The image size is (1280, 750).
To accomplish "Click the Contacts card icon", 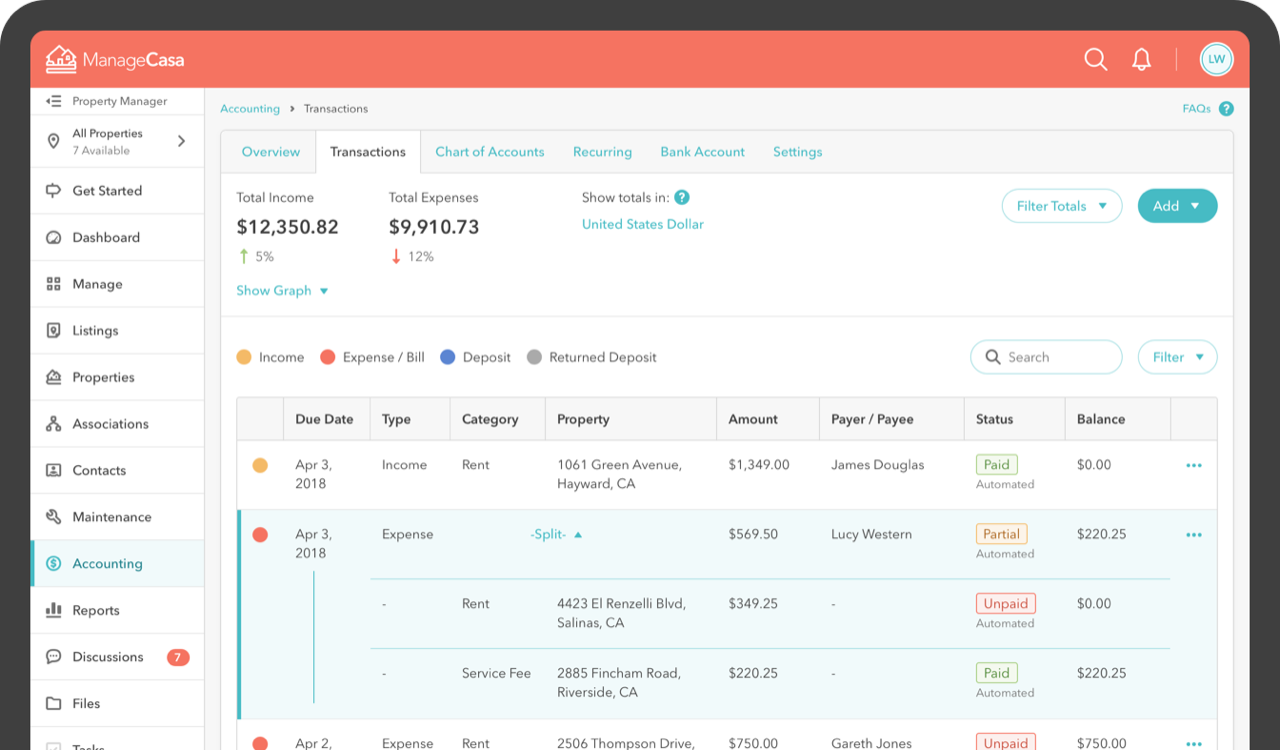I will (x=54, y=470).
